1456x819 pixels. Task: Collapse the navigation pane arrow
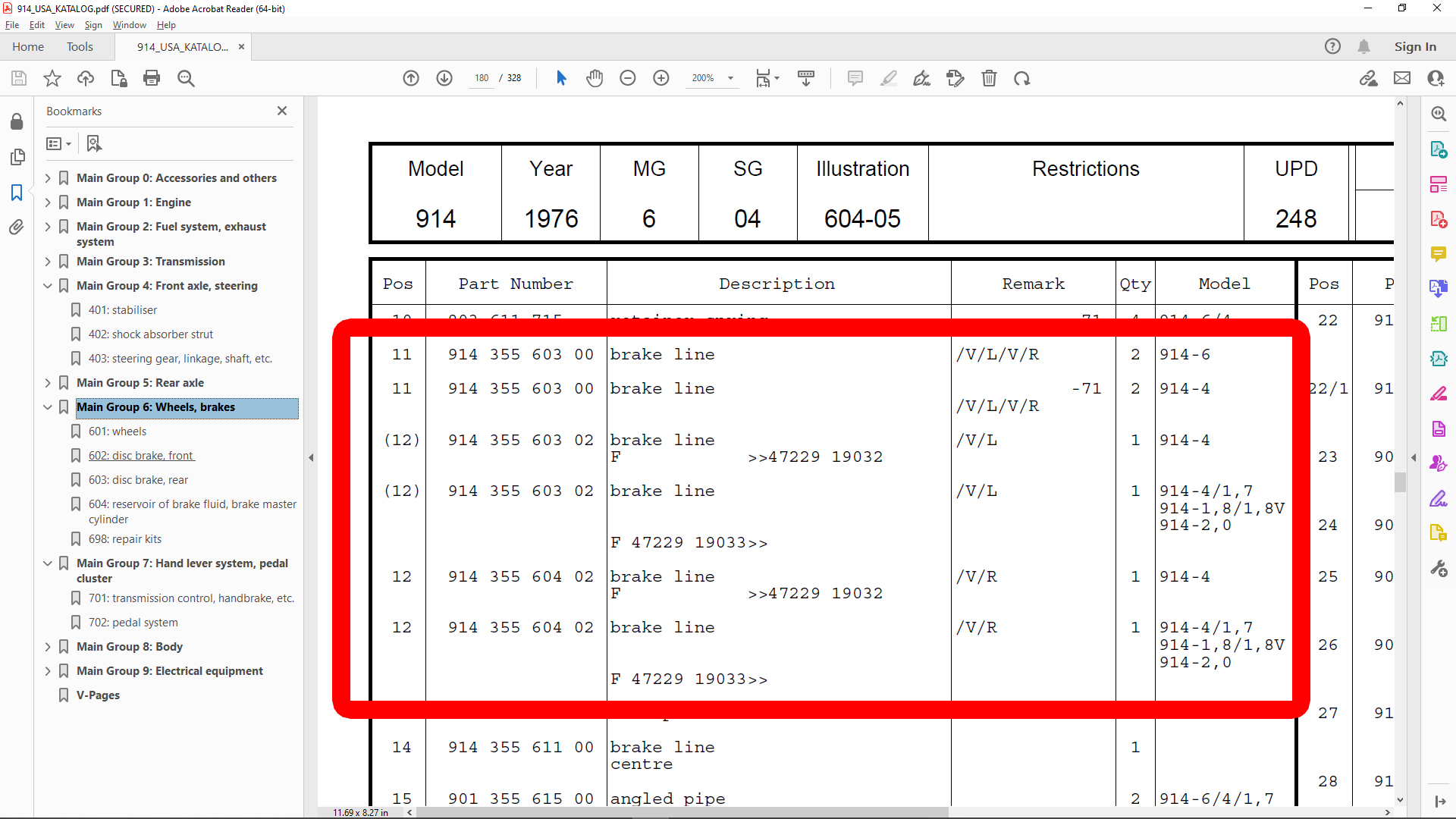311,457
